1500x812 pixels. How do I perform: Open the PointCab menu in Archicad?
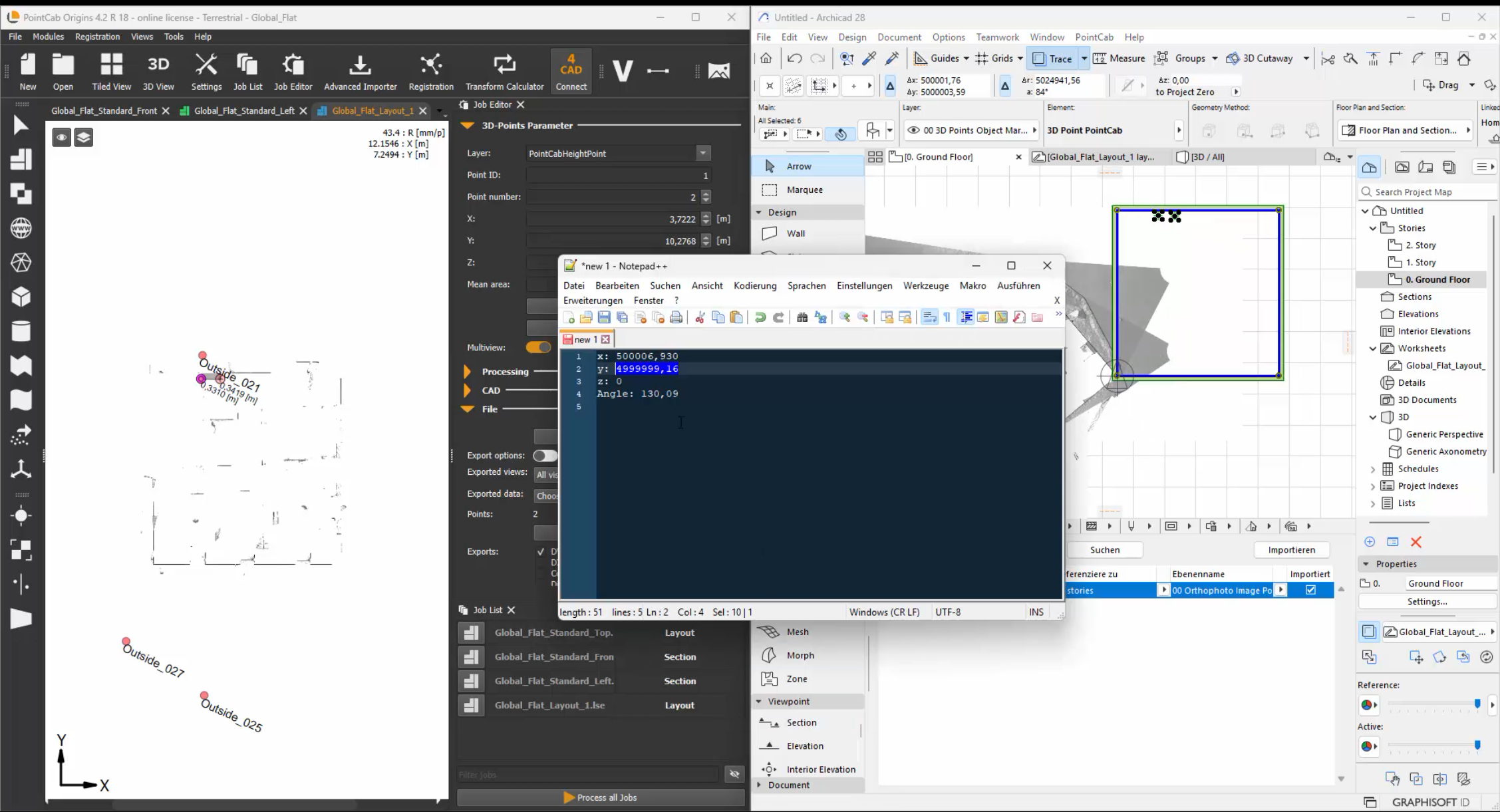(1094, 37)
